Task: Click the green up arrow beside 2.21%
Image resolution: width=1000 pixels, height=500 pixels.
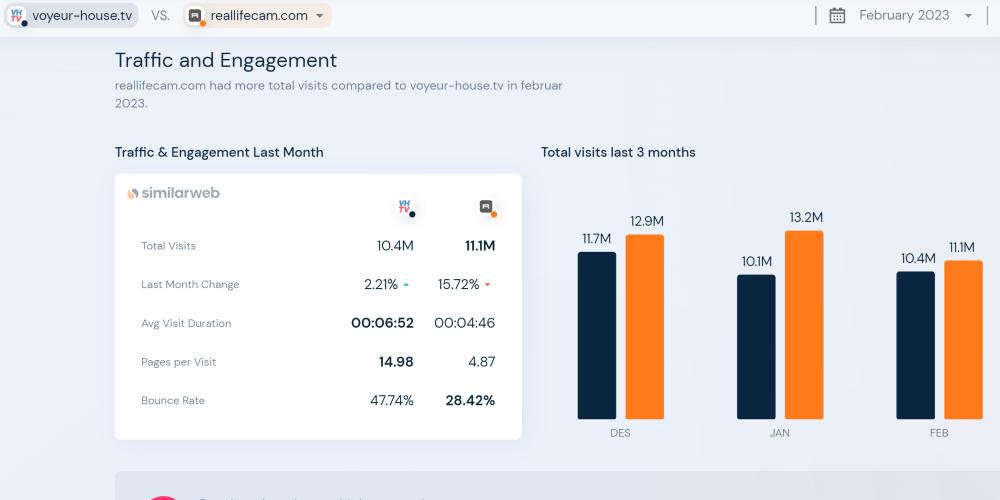Action: pos(406,285)
